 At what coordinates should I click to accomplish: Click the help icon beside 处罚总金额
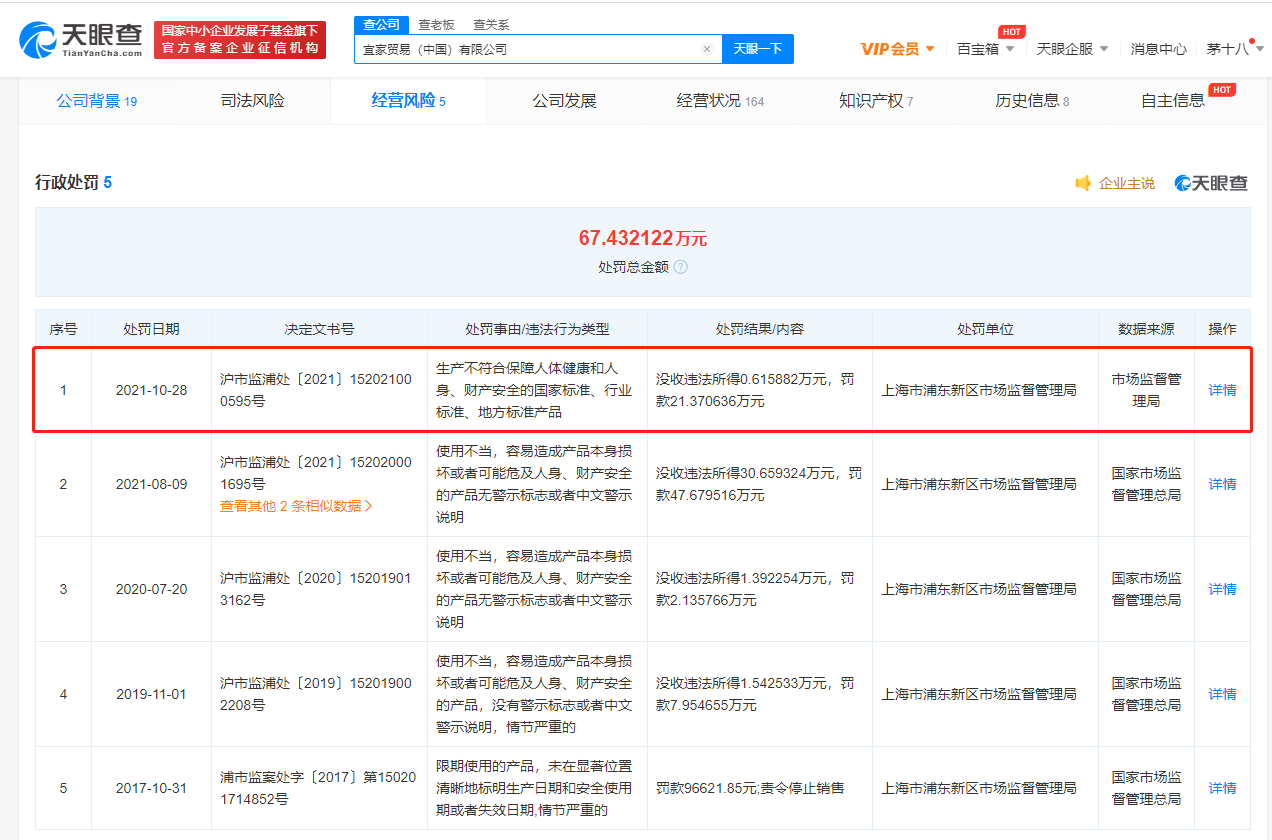point(681,267)
